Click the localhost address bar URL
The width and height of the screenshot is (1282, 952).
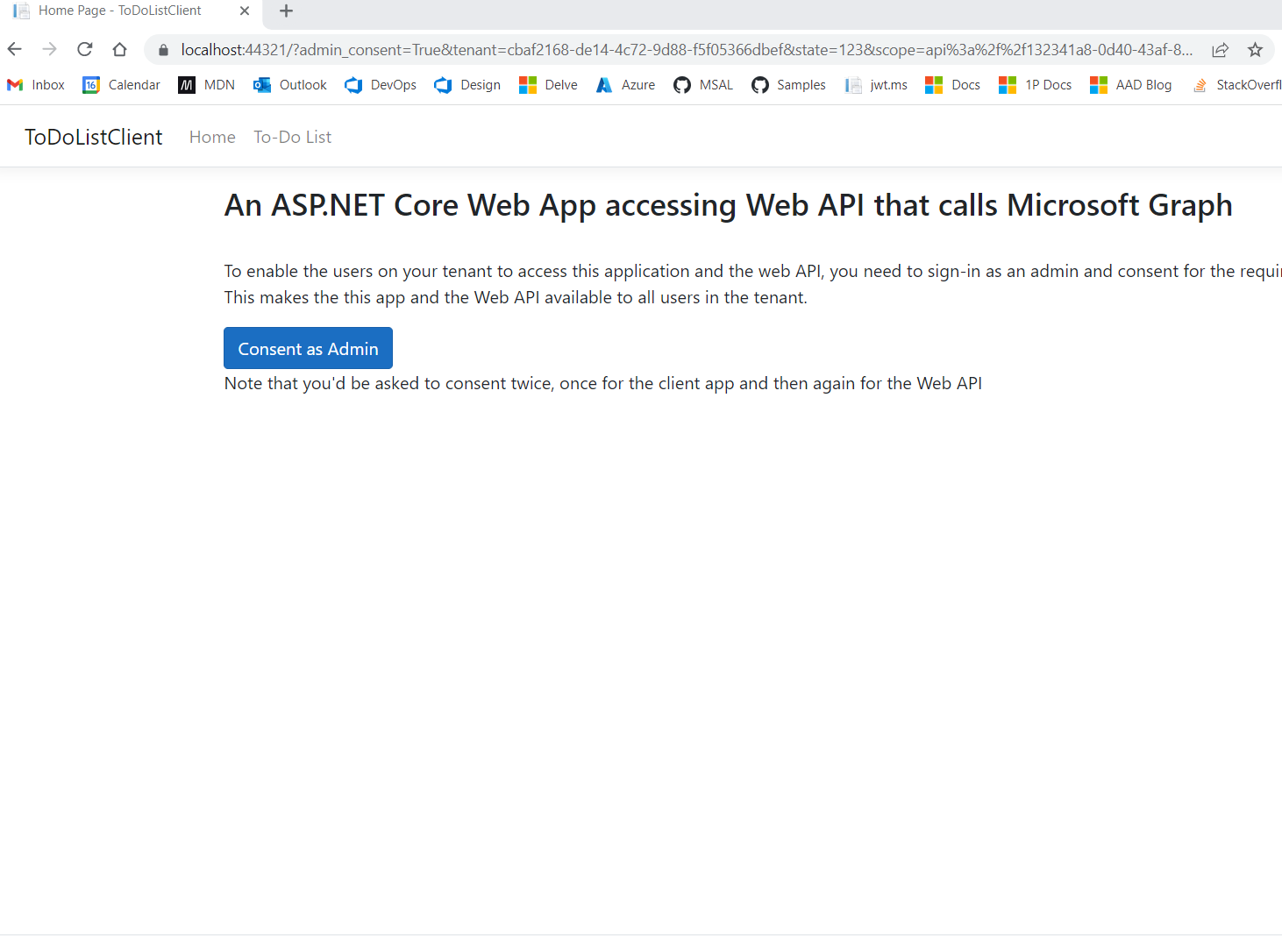point(686,50)
